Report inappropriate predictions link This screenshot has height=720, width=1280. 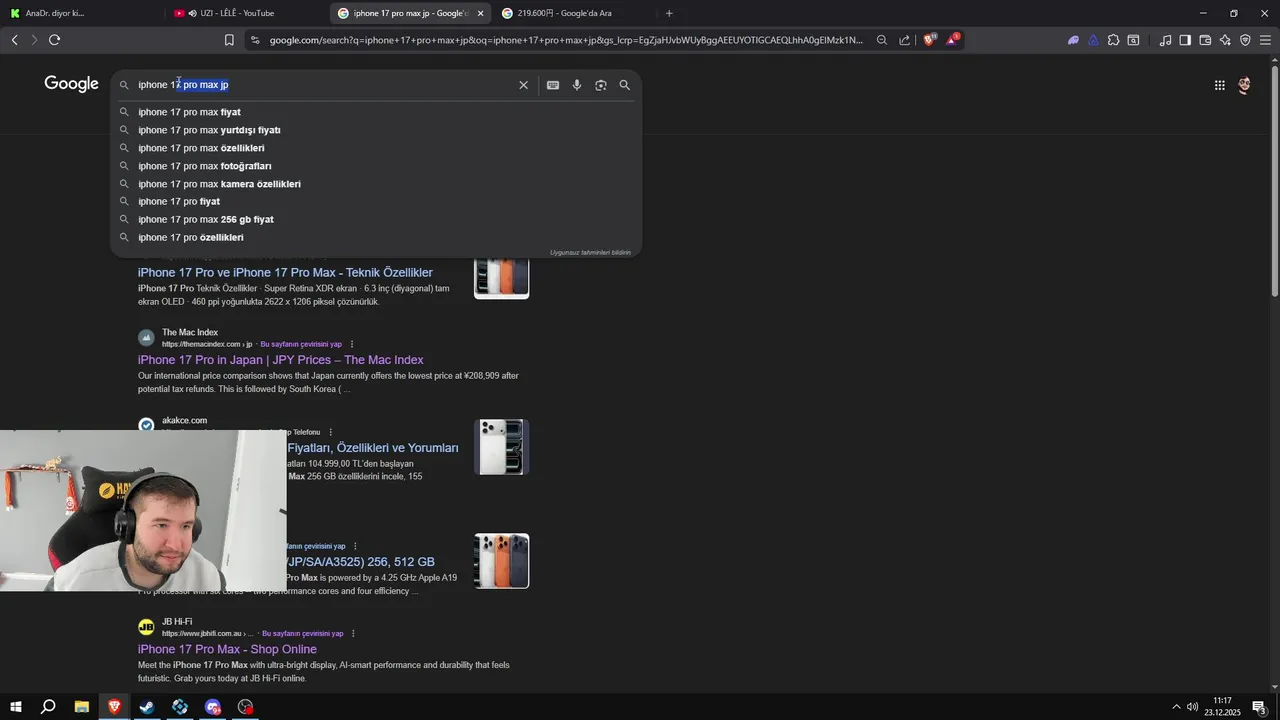(x=590, y=252)
